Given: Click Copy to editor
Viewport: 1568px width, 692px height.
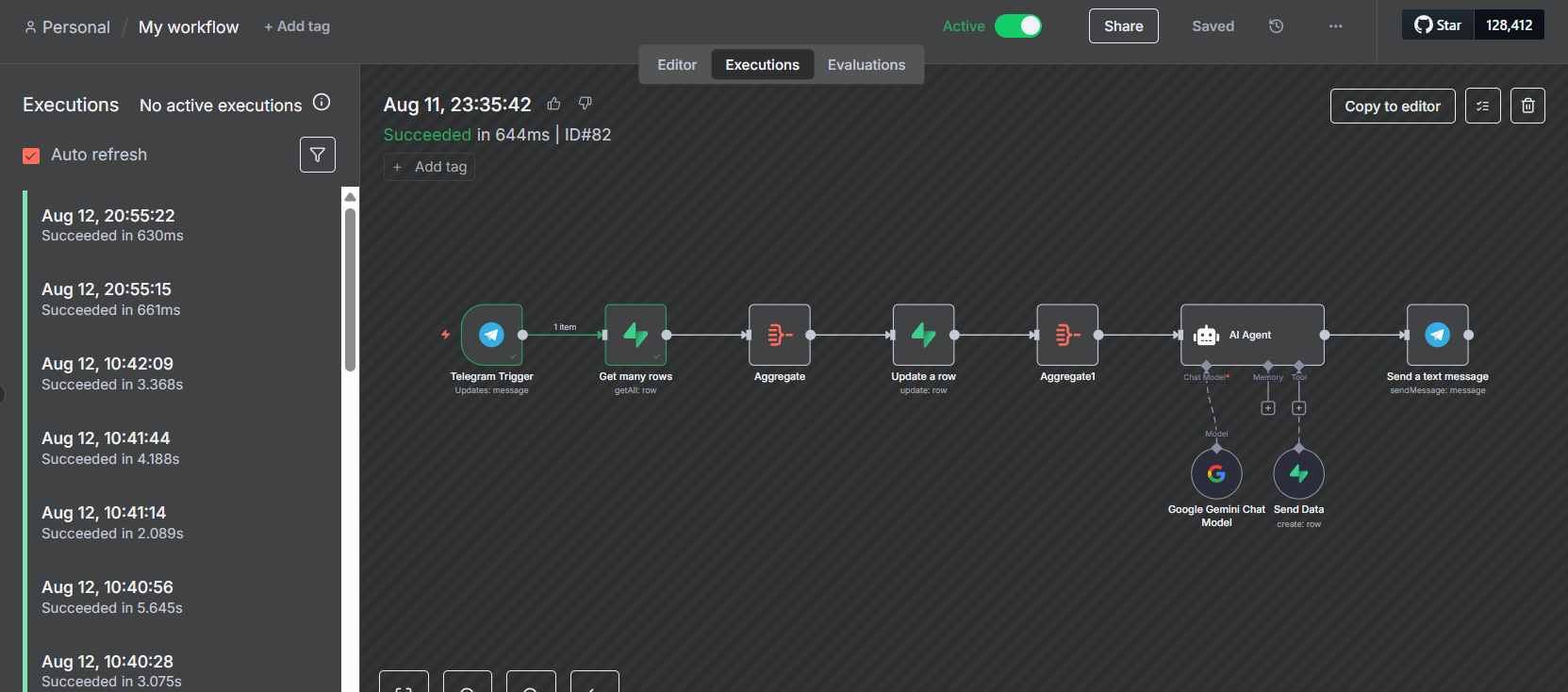Looking at the screenshot, I should click(x=1393, y=107).
